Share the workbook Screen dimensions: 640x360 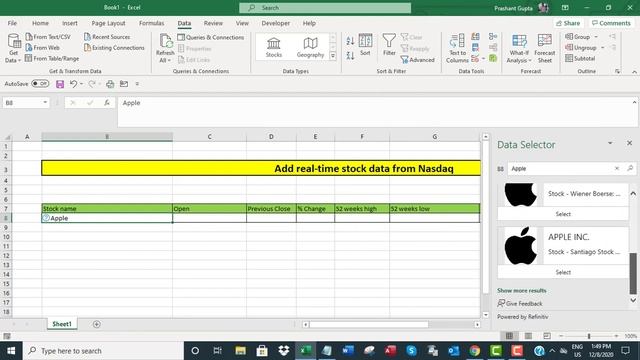pos(568,23)
